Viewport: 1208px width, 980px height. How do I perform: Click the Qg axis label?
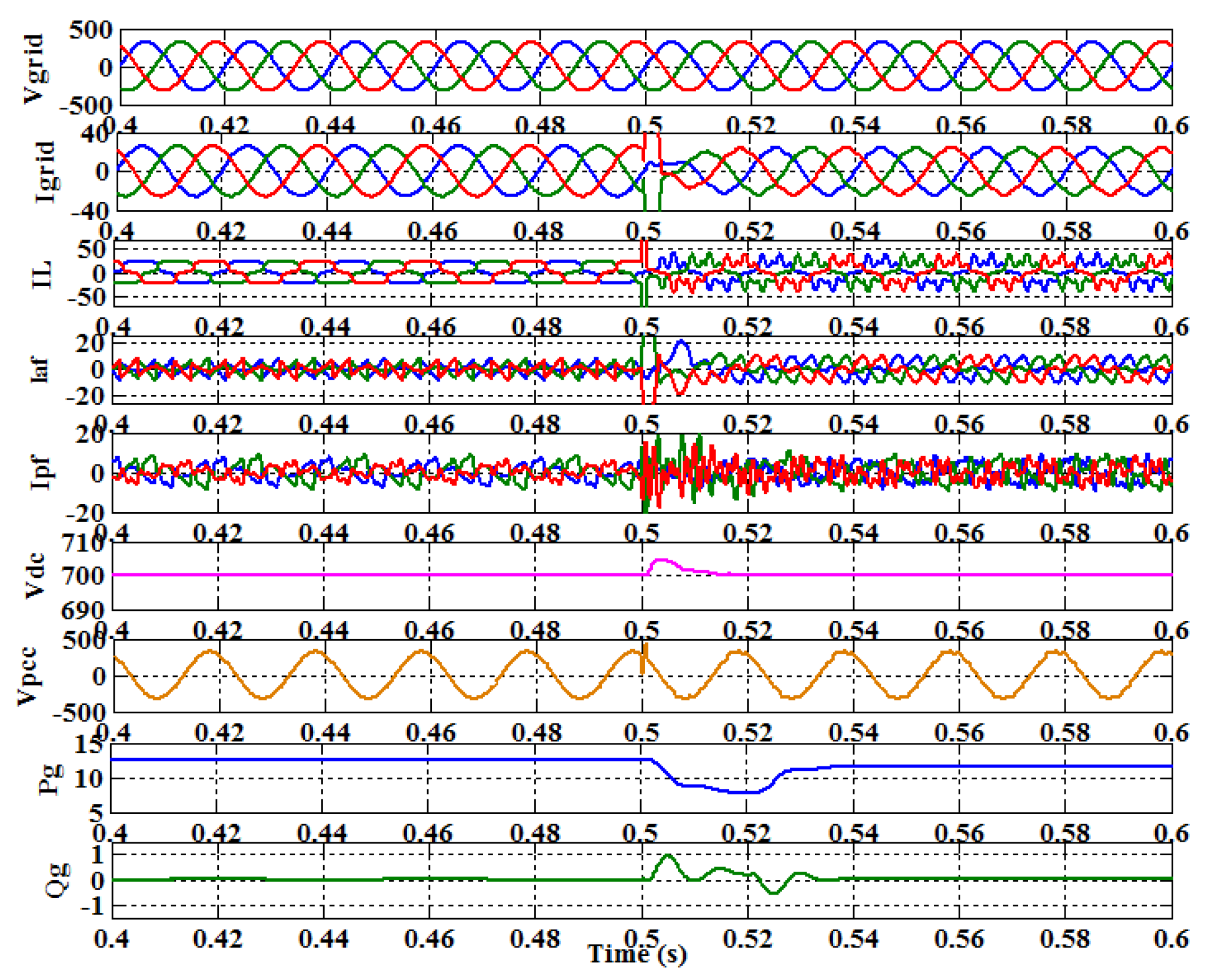[x=57, y=880]
